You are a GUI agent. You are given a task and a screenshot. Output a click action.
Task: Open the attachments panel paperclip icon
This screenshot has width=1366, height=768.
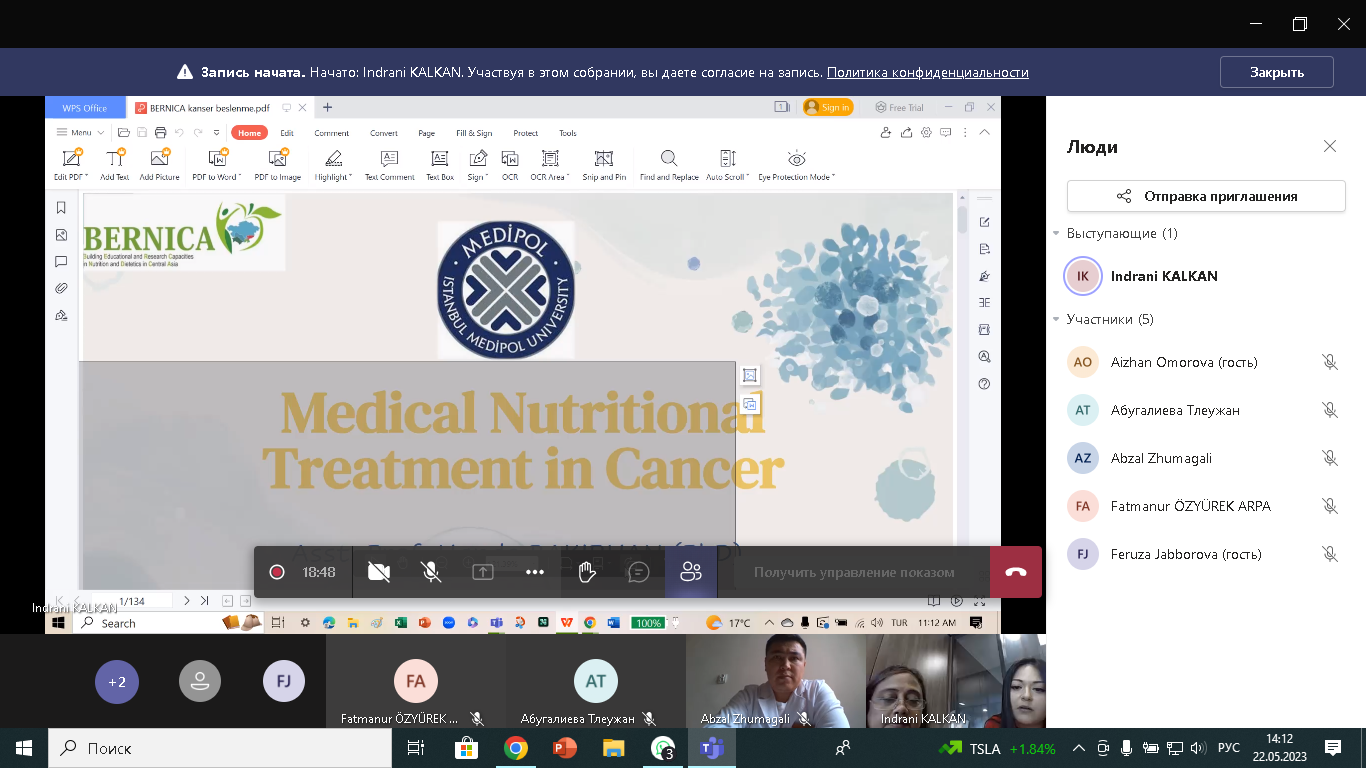point(61,288)
